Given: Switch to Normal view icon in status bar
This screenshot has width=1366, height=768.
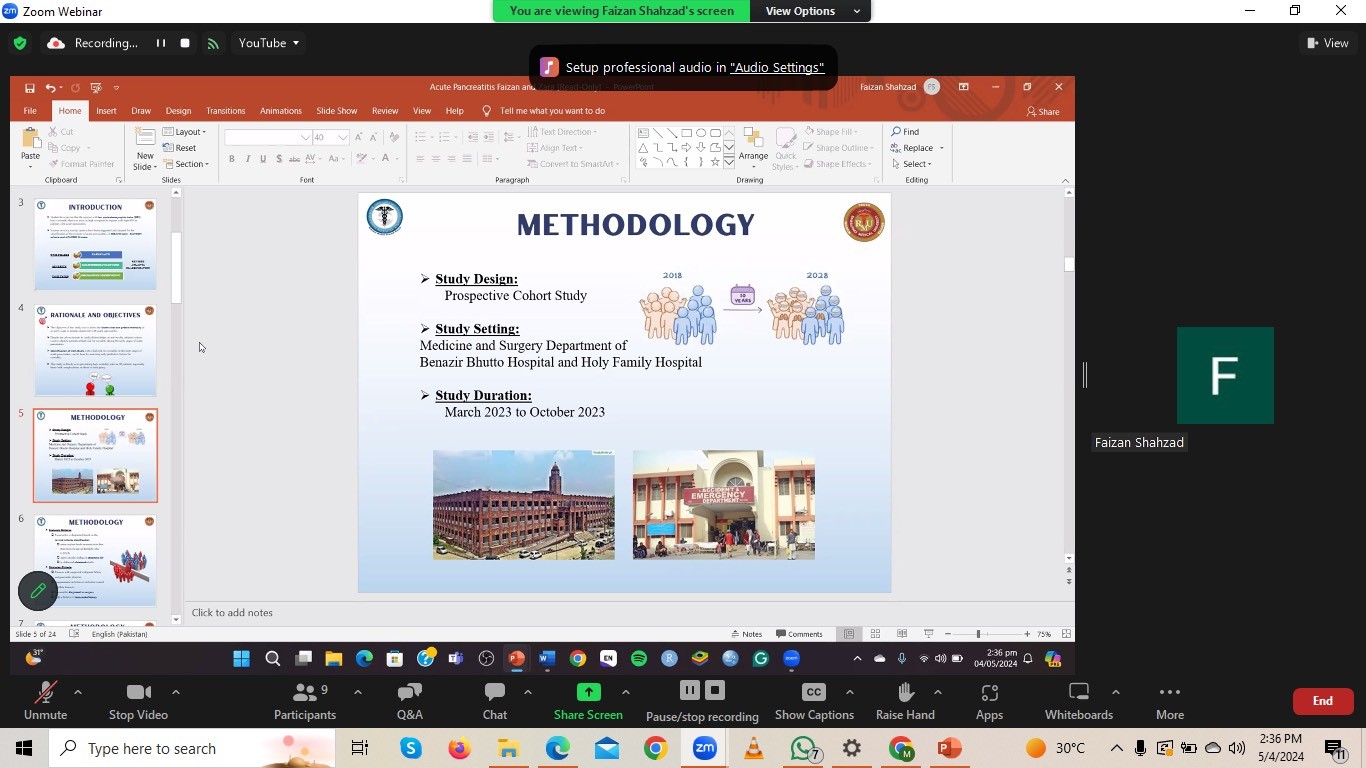Looking at the screenshot, I should click(849, 634).
